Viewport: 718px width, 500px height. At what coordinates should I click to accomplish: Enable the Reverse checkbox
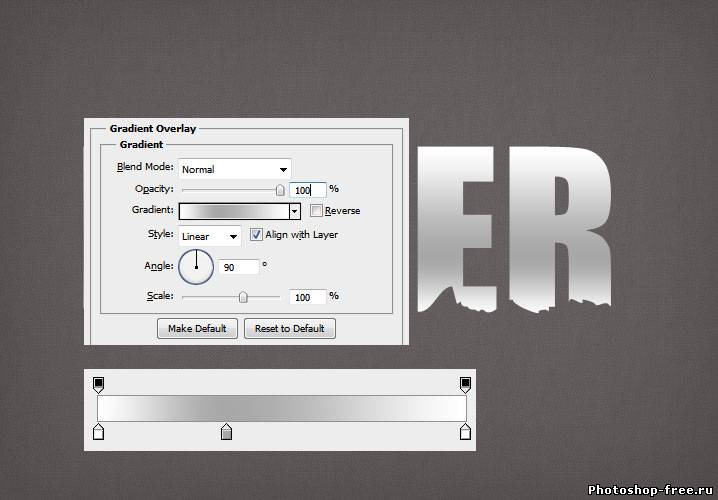click(316, 211)
